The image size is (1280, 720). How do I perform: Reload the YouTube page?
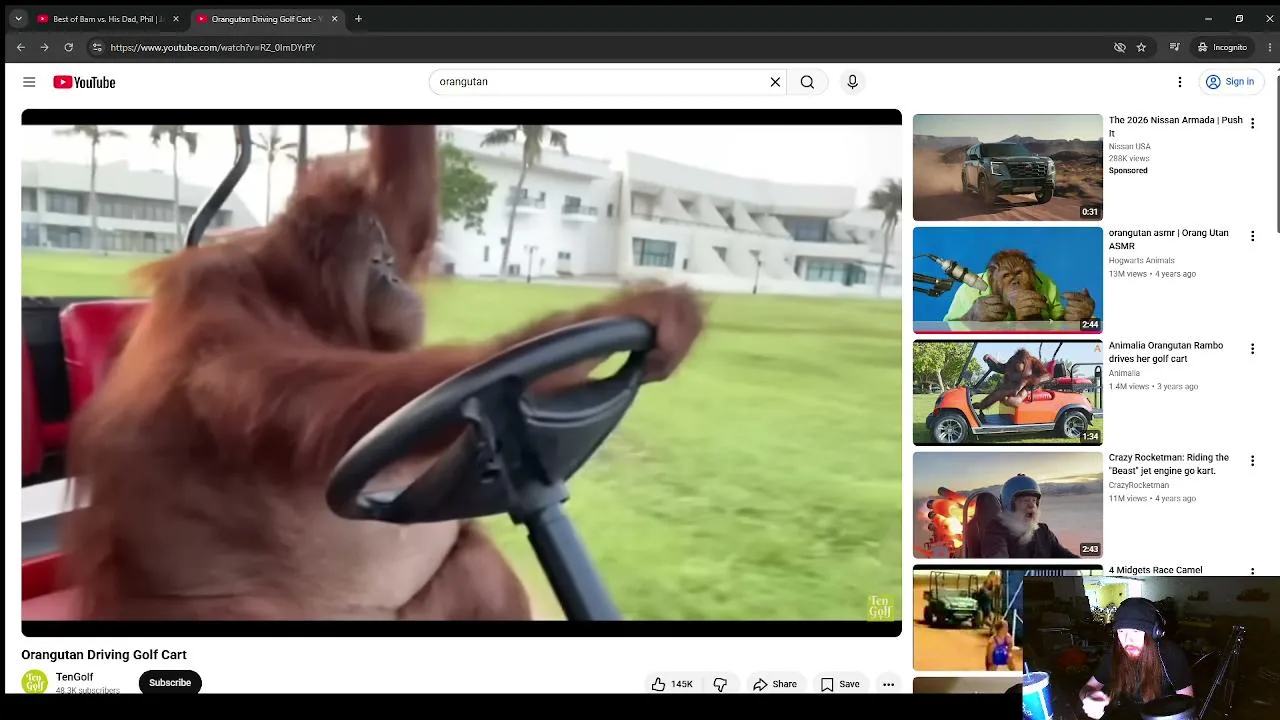pos(68,47)
